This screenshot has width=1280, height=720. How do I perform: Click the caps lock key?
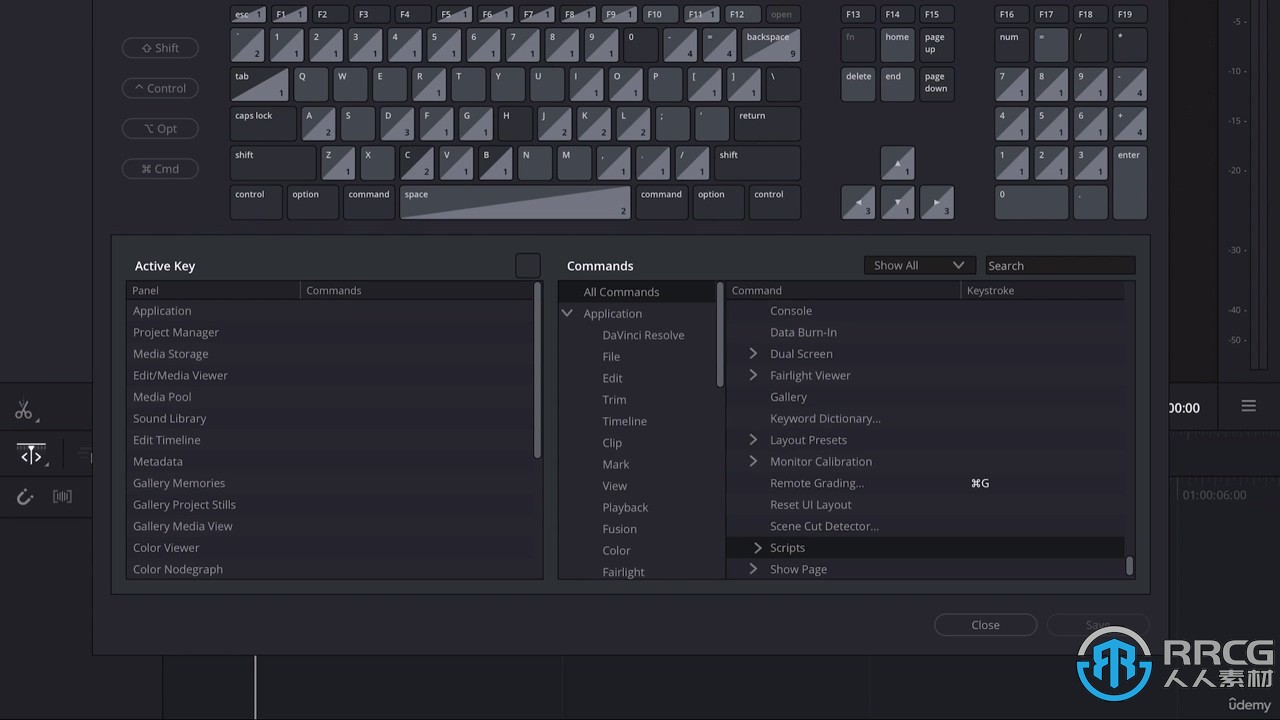[x=263, y=124]
